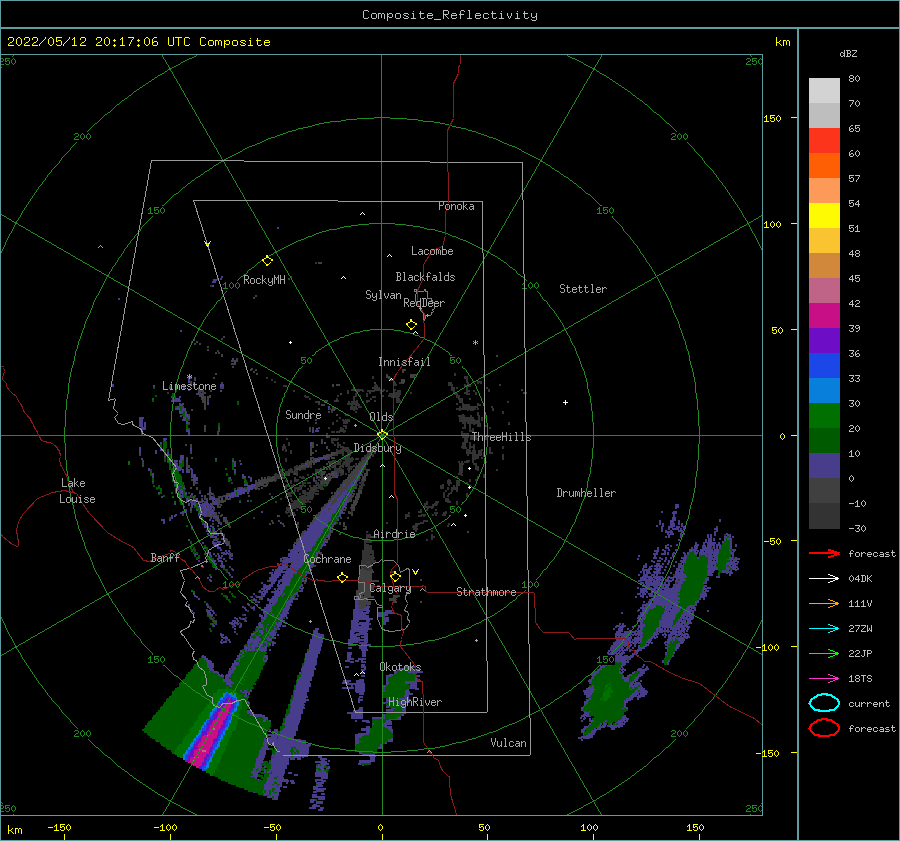This screenshot has width=900, height=841.
Task: Click the green 22JP arrow icon
Action: point(824,653)
